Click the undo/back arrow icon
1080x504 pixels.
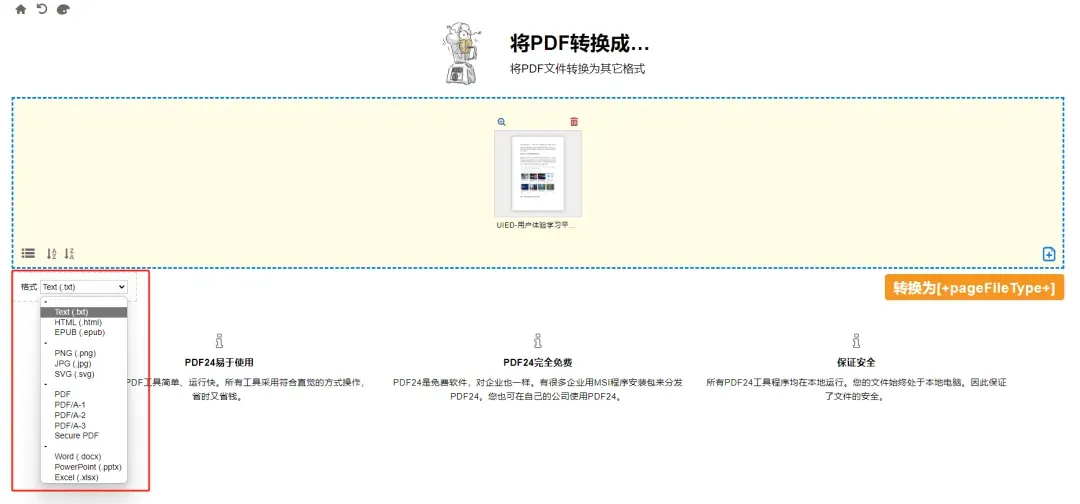tap(42, 10)
